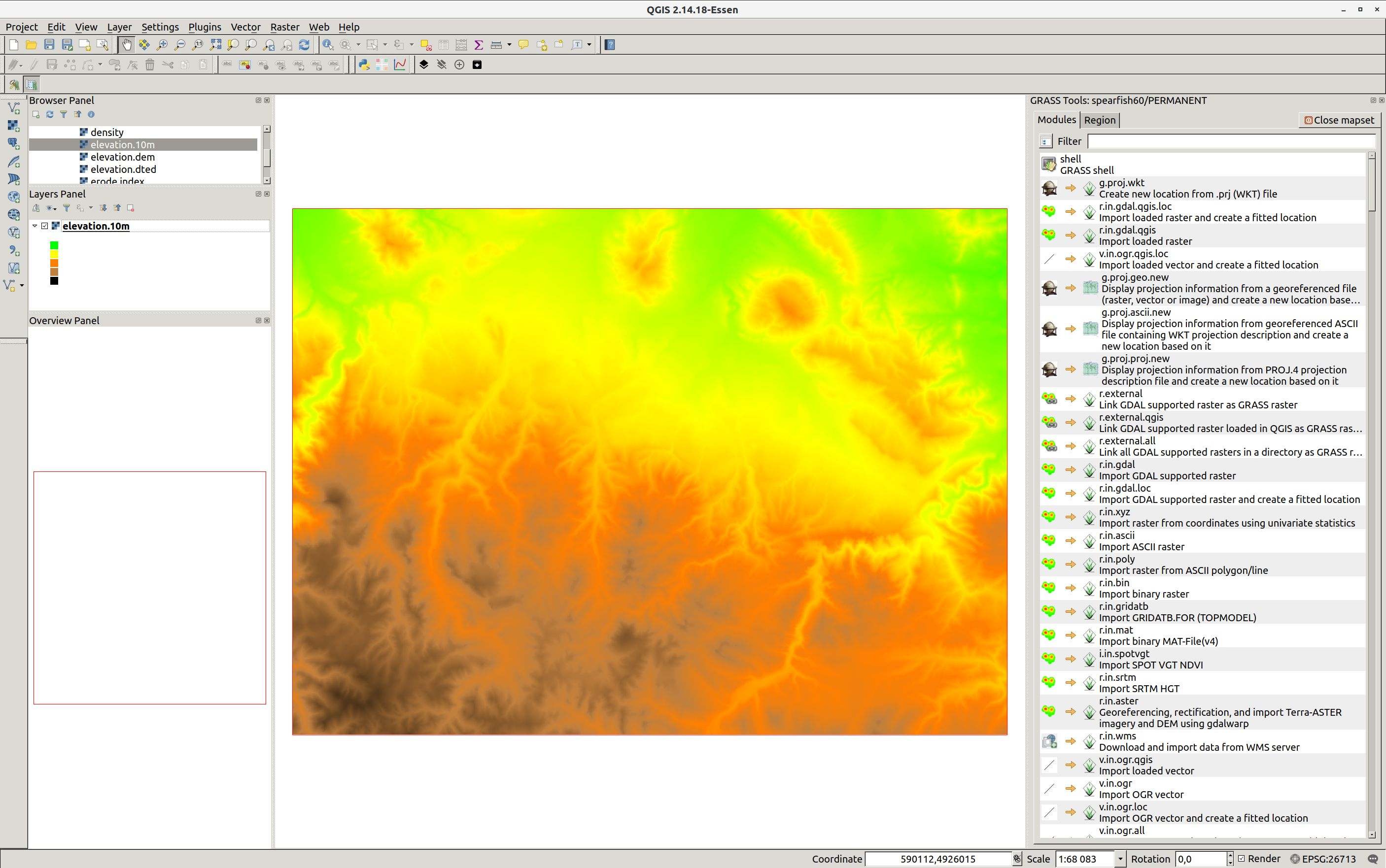1386x868 pixels.
Task: Select elevation.dted in Browser Panel
Action: (x=123, y=169)
